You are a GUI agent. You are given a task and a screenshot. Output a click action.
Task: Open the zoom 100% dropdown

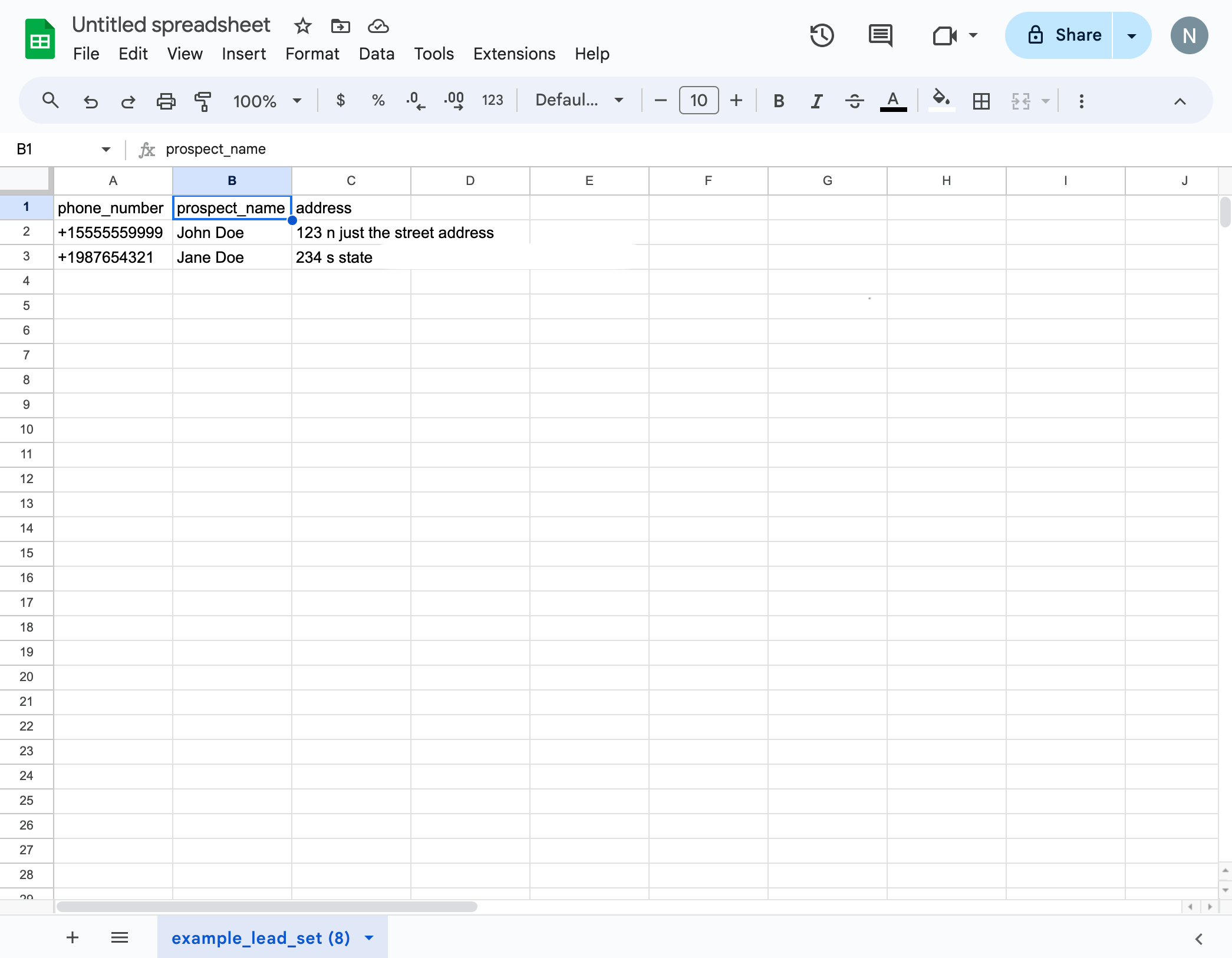[268, 101]
